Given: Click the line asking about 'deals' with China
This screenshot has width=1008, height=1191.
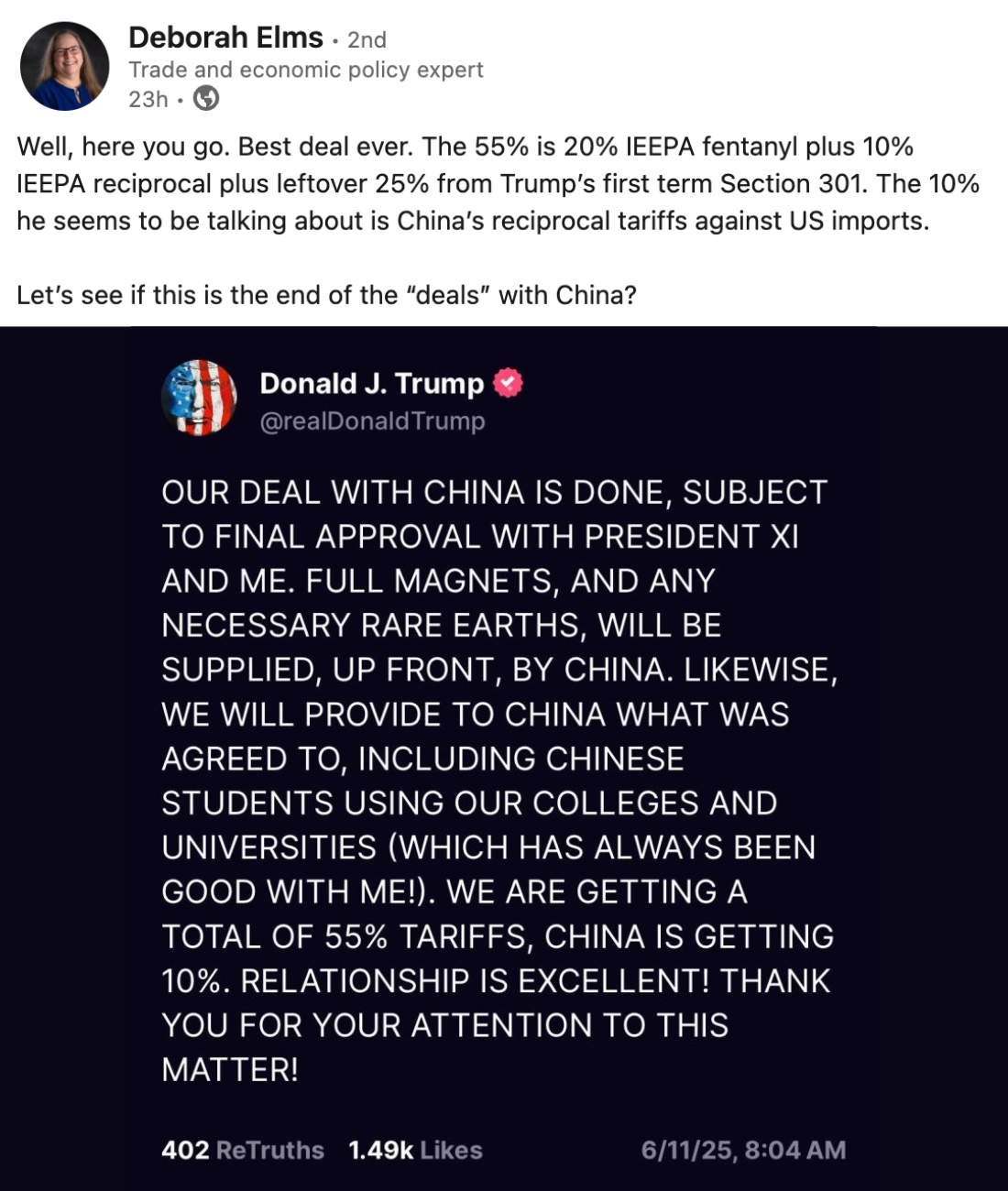Looking at the screenshot, I should (x=326, y=295).
